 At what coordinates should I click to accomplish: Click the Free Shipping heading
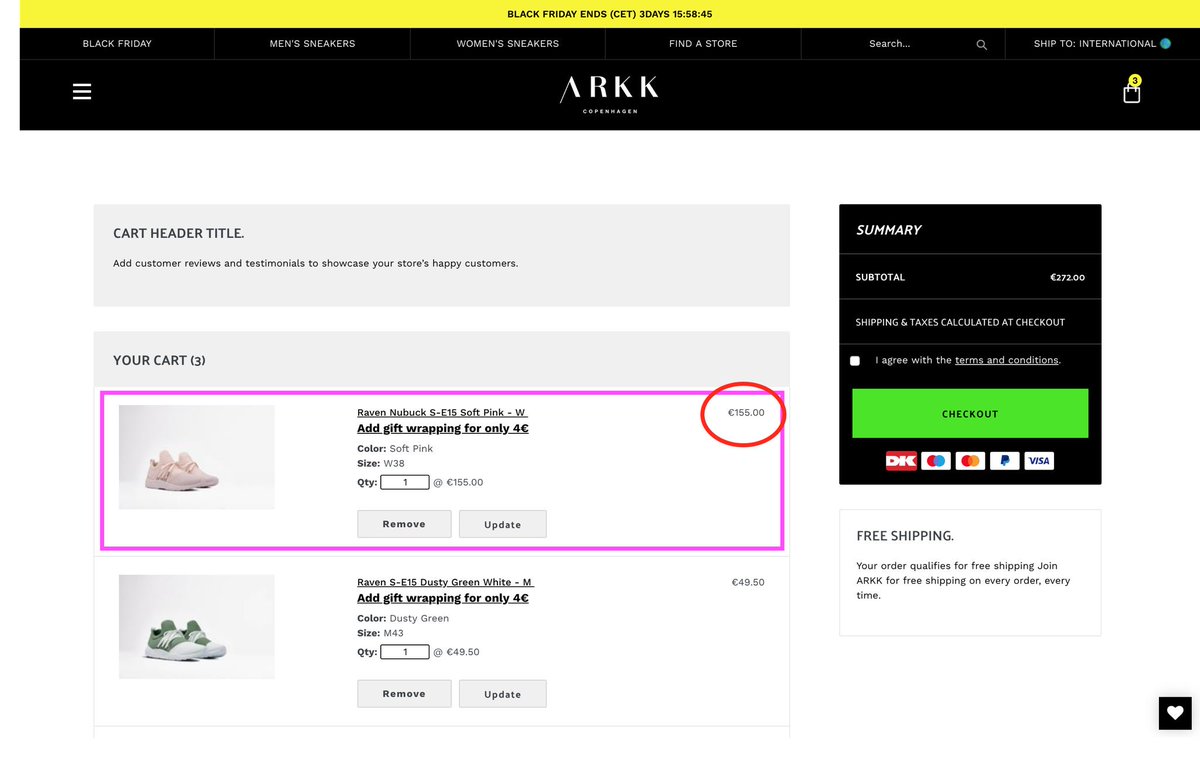[x=905, y=536]
